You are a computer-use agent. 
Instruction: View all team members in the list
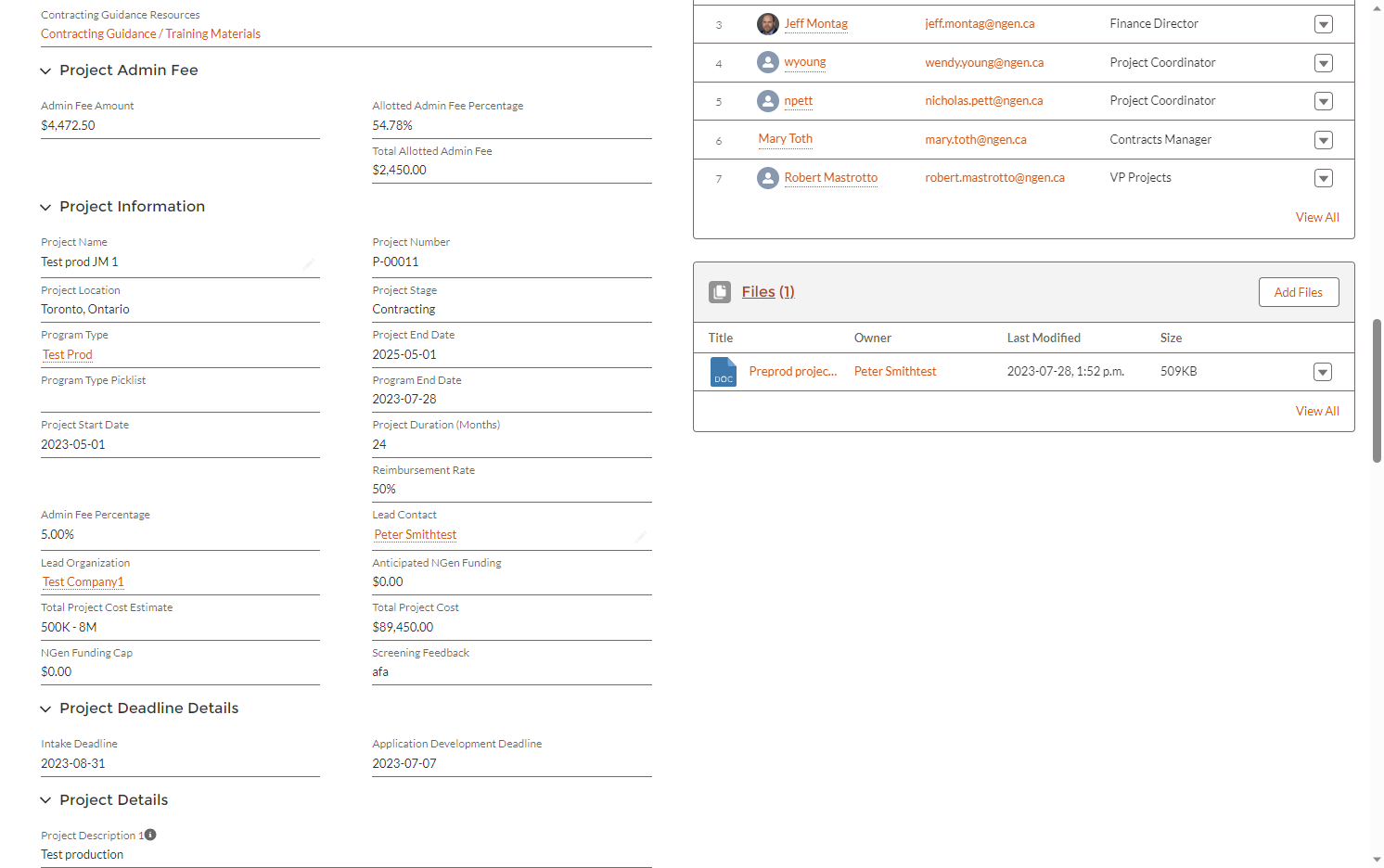point(1317,217)
